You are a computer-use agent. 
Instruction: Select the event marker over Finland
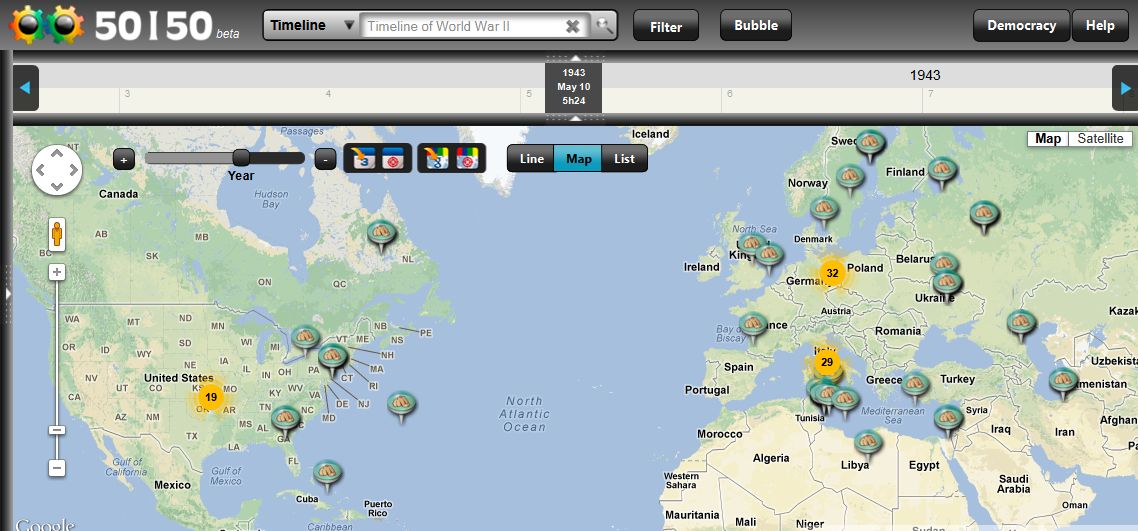click(x=942, y=170)
